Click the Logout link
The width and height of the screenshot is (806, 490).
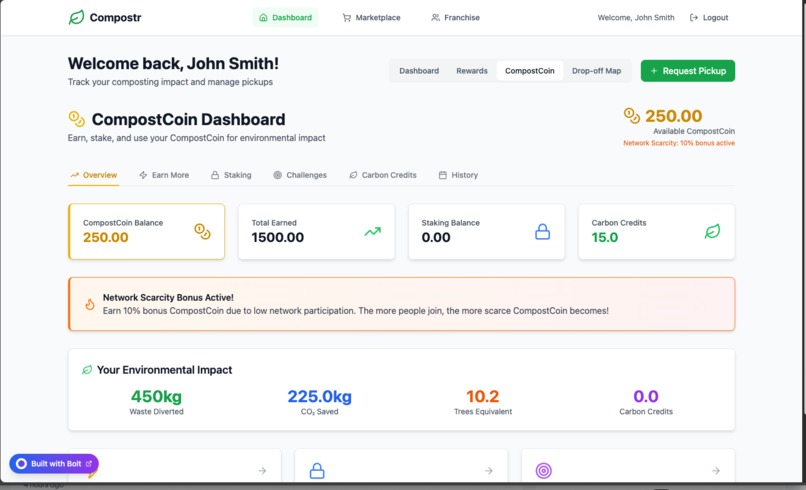(x=709, y=17)
